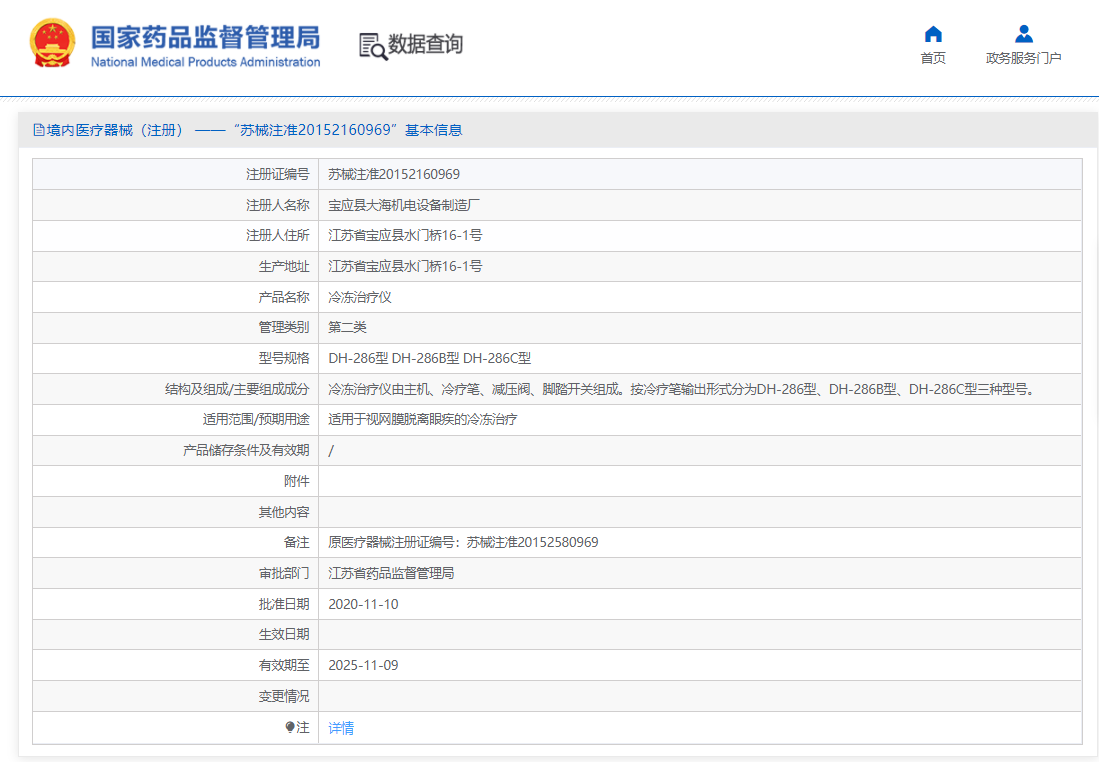This screenshot has height=762, width=1099.
Task: Click the national emblem logo
Action: point(52,43)
